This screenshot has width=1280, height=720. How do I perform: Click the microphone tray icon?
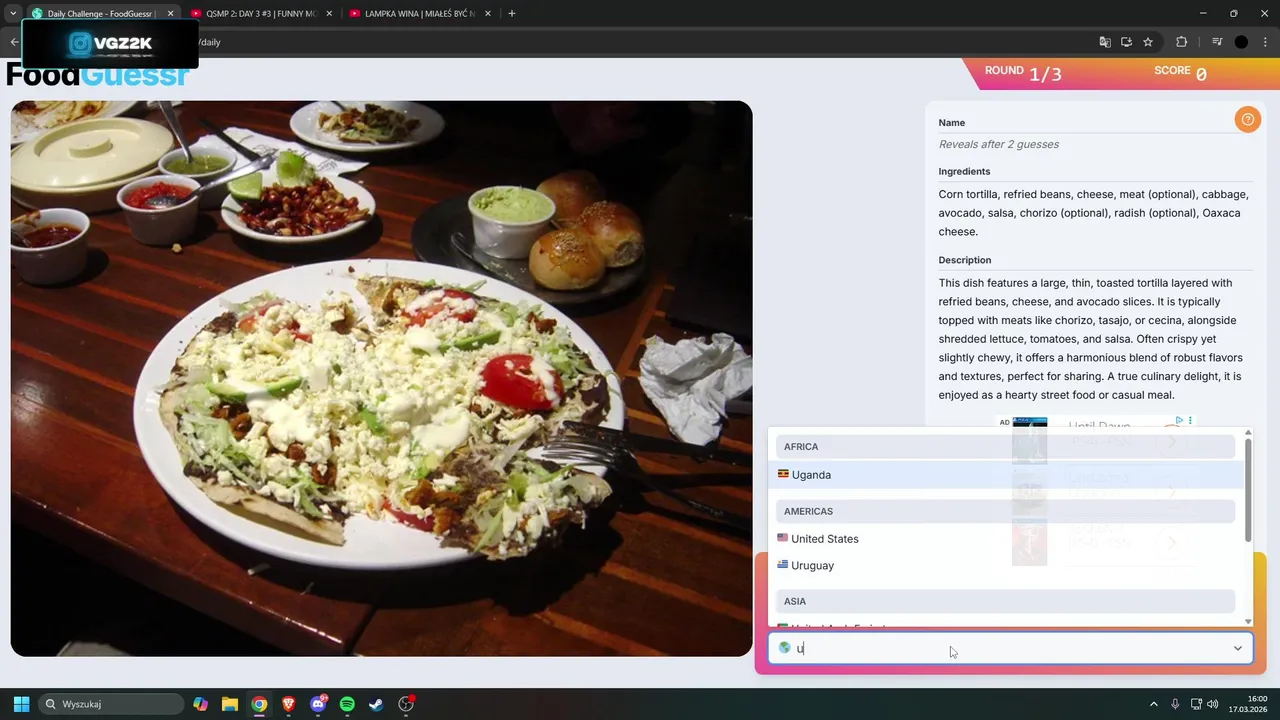[x=1175, y=704]
